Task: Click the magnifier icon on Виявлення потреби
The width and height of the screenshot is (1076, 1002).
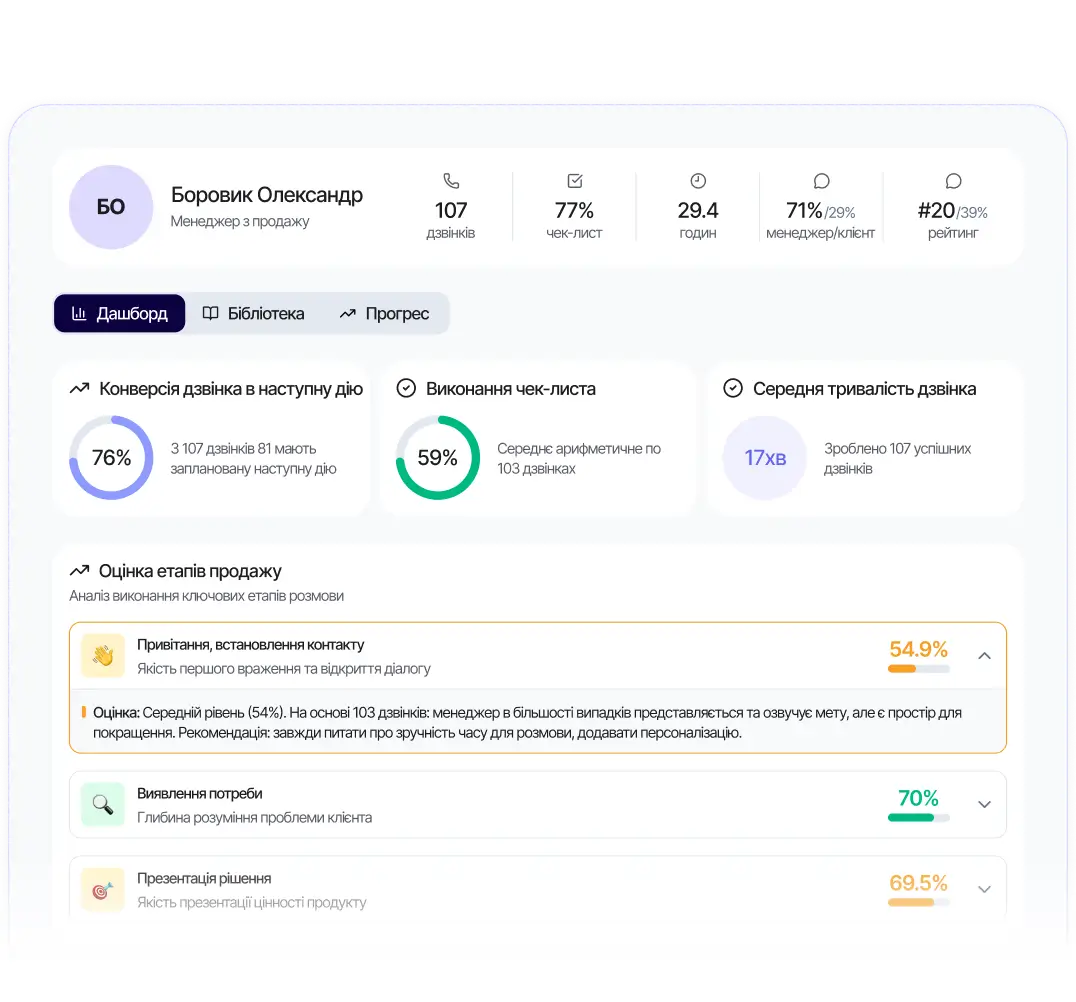Action: click(x=102, y=804)
